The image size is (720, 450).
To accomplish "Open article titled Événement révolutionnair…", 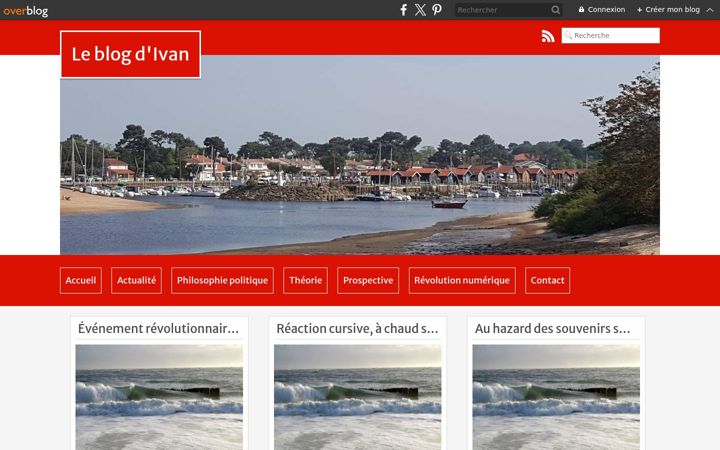I will point(158,329).
